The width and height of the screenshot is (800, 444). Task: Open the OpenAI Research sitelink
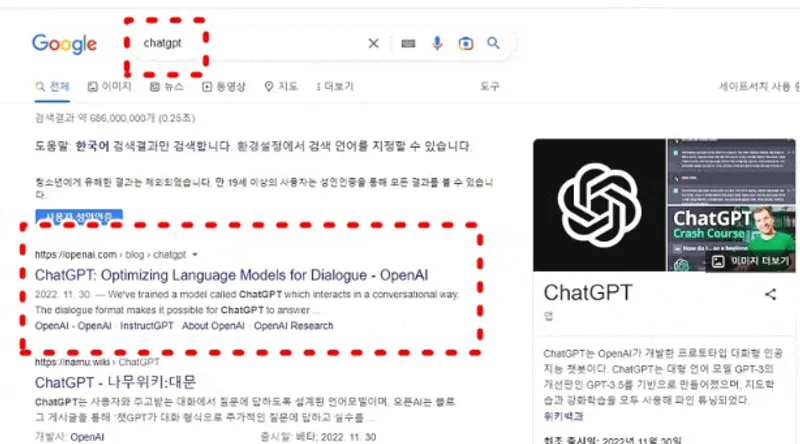[x=293, y=326]
